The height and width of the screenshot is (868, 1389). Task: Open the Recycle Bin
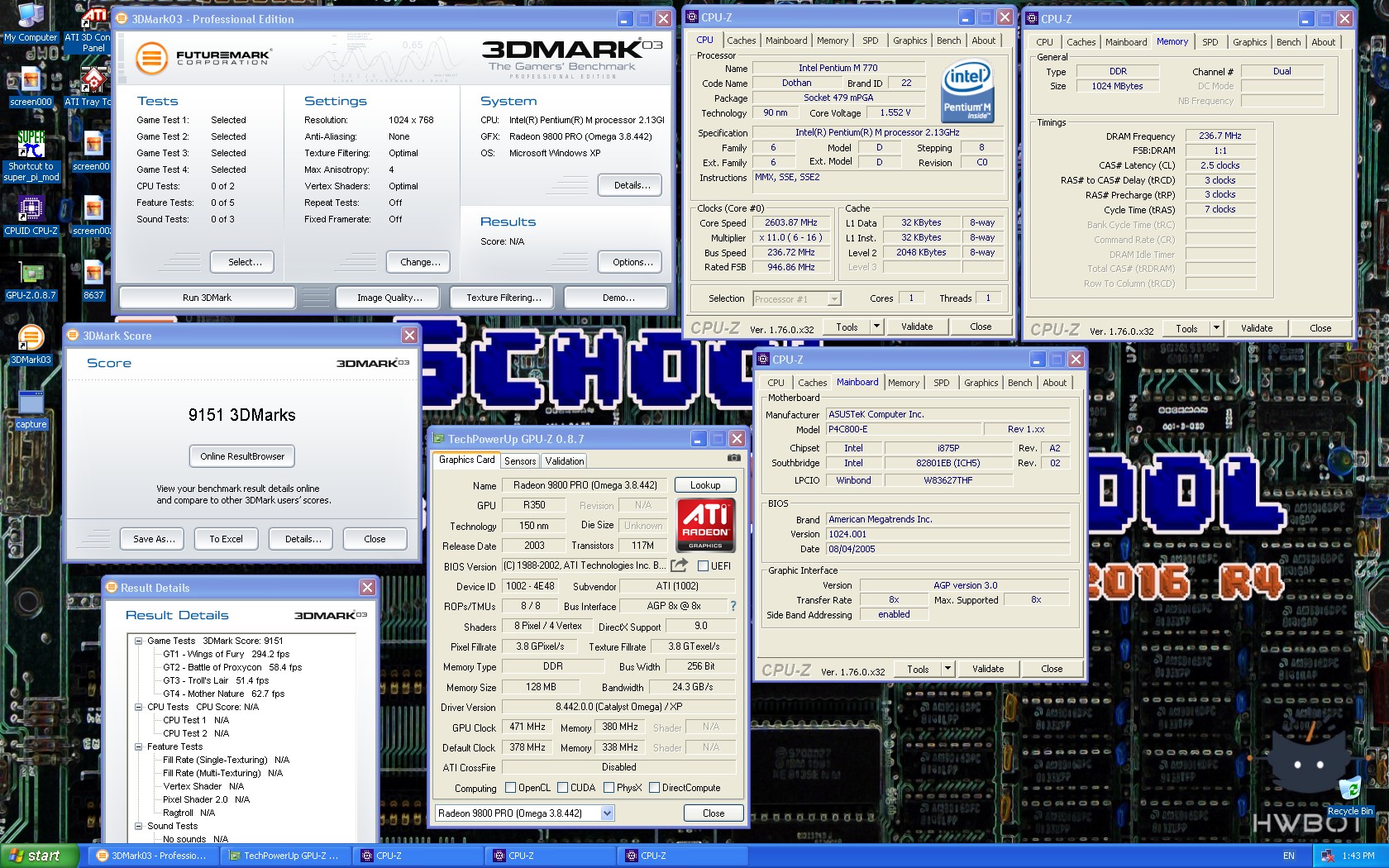point(1349,795)
